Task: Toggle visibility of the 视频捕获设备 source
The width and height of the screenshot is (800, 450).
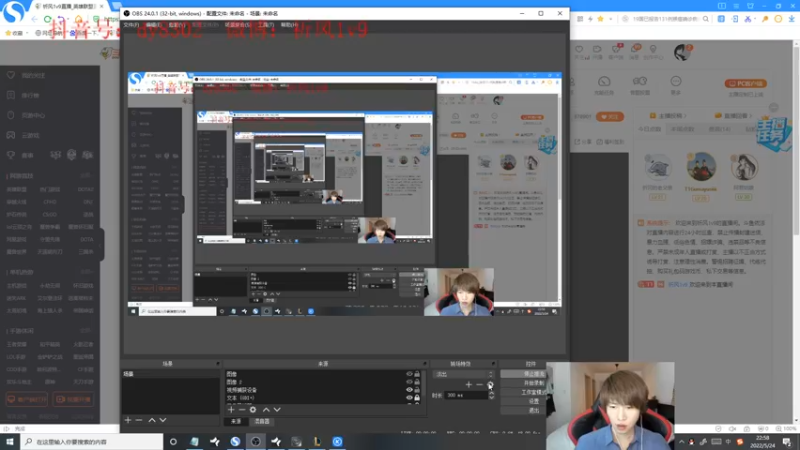Action: click(x=409, y=390)
